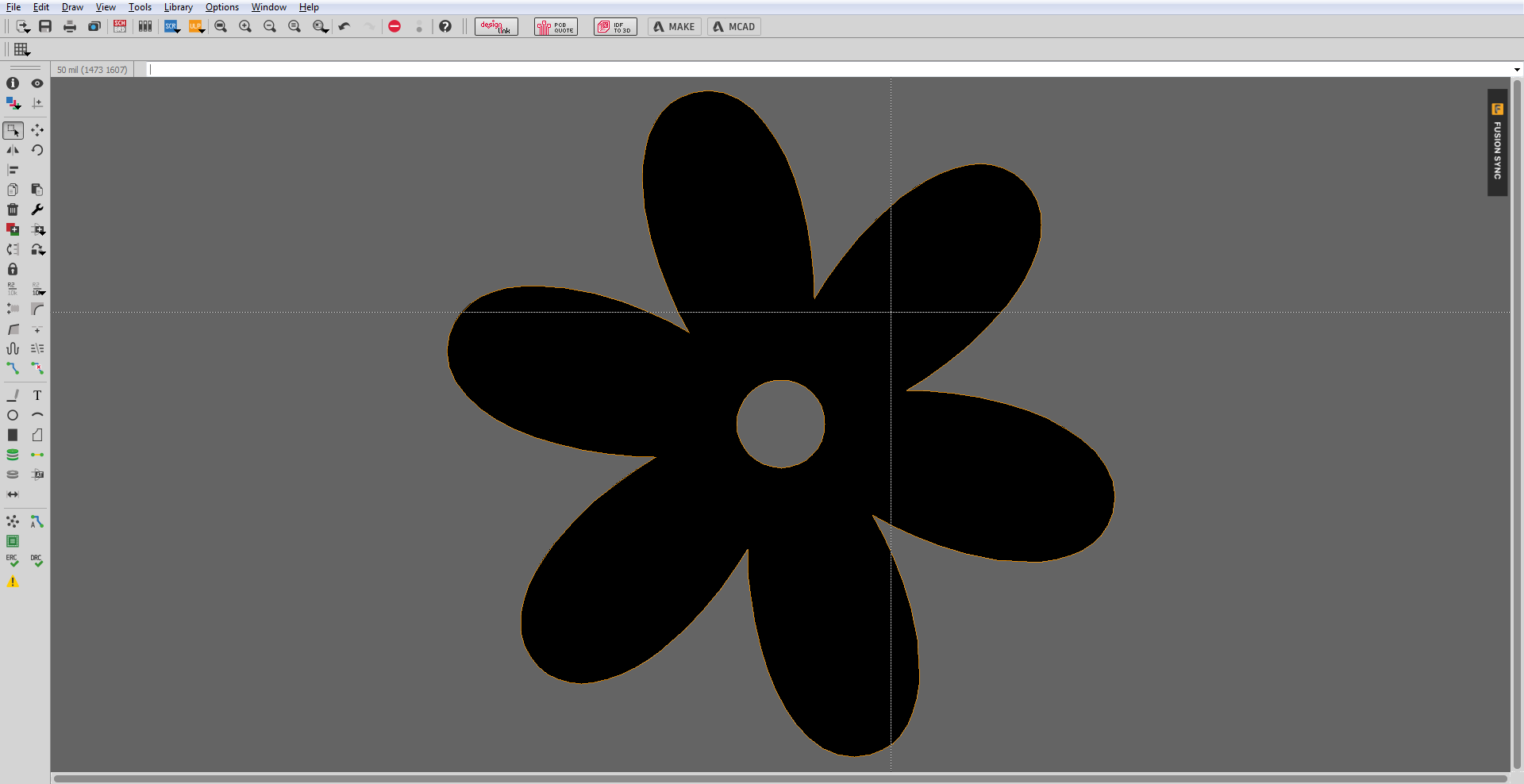Open the Display layers dropdown tool
Screen dimensions: 1524x784
[x=13, y=103]
